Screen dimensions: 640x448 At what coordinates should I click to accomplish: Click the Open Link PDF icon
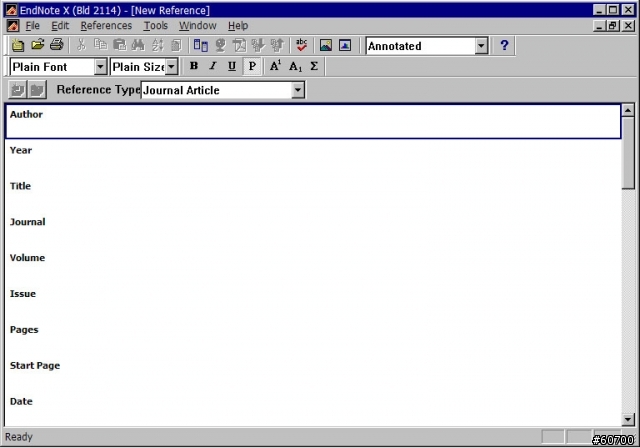click(x=239, y=45)
